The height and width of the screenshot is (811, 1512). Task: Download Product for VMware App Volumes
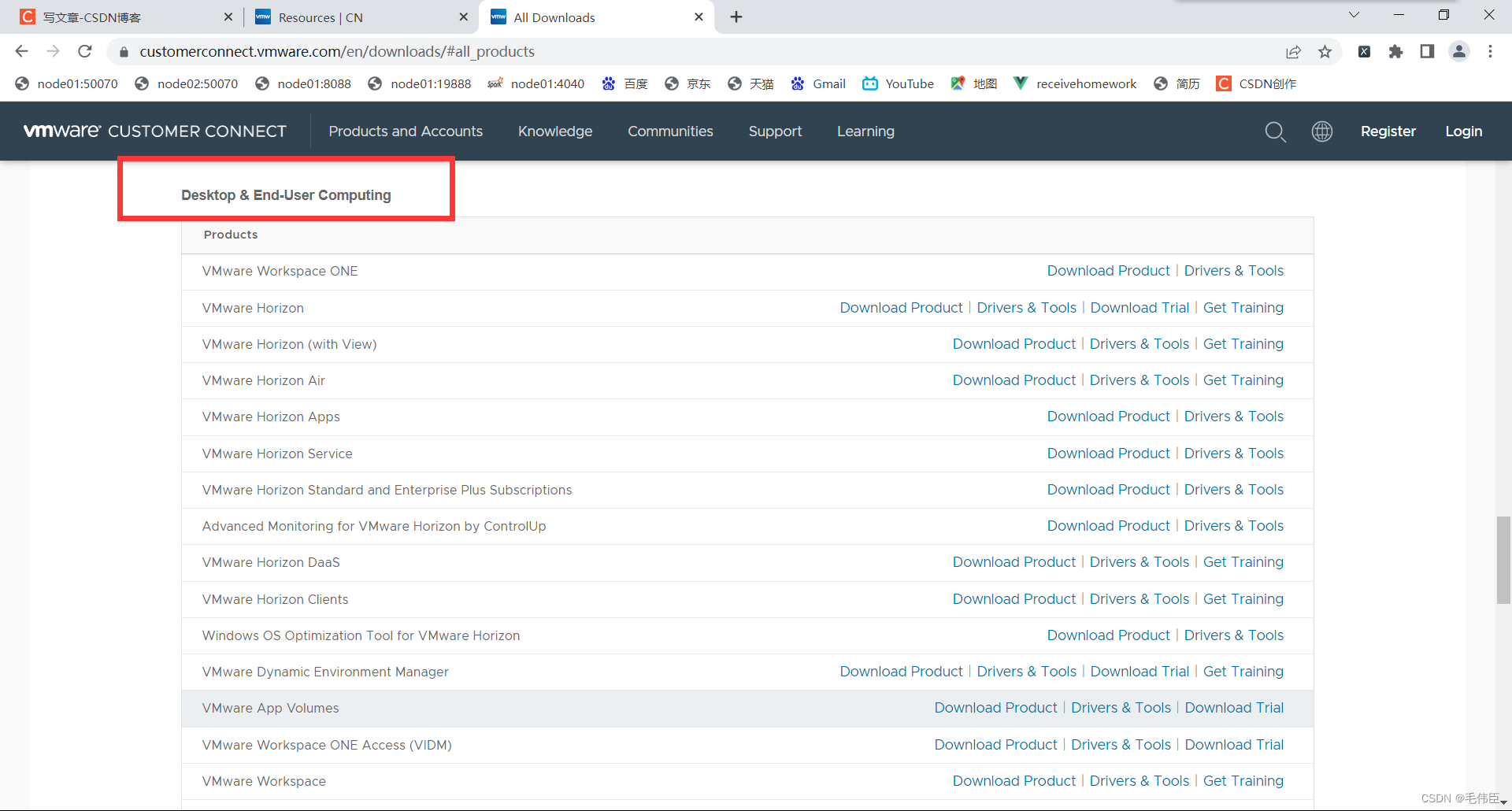995,708
